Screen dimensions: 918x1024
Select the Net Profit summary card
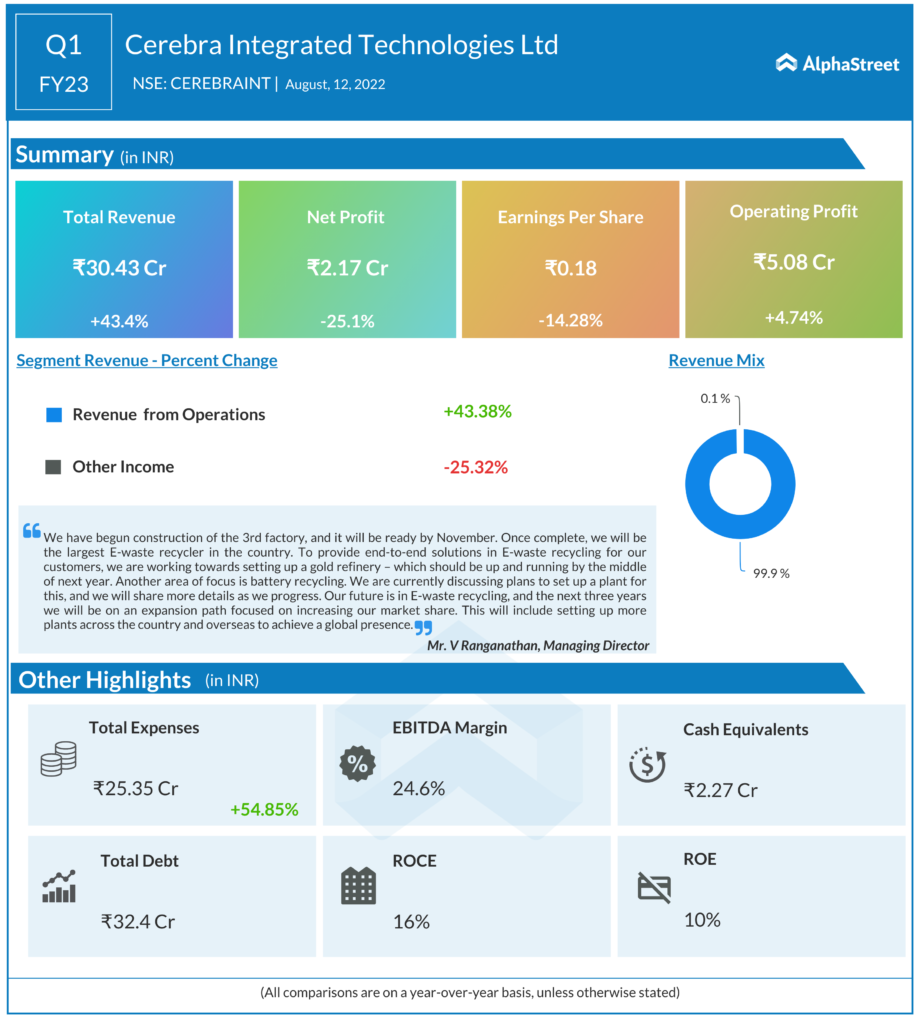pyautogui.click(x=347, y=259)
